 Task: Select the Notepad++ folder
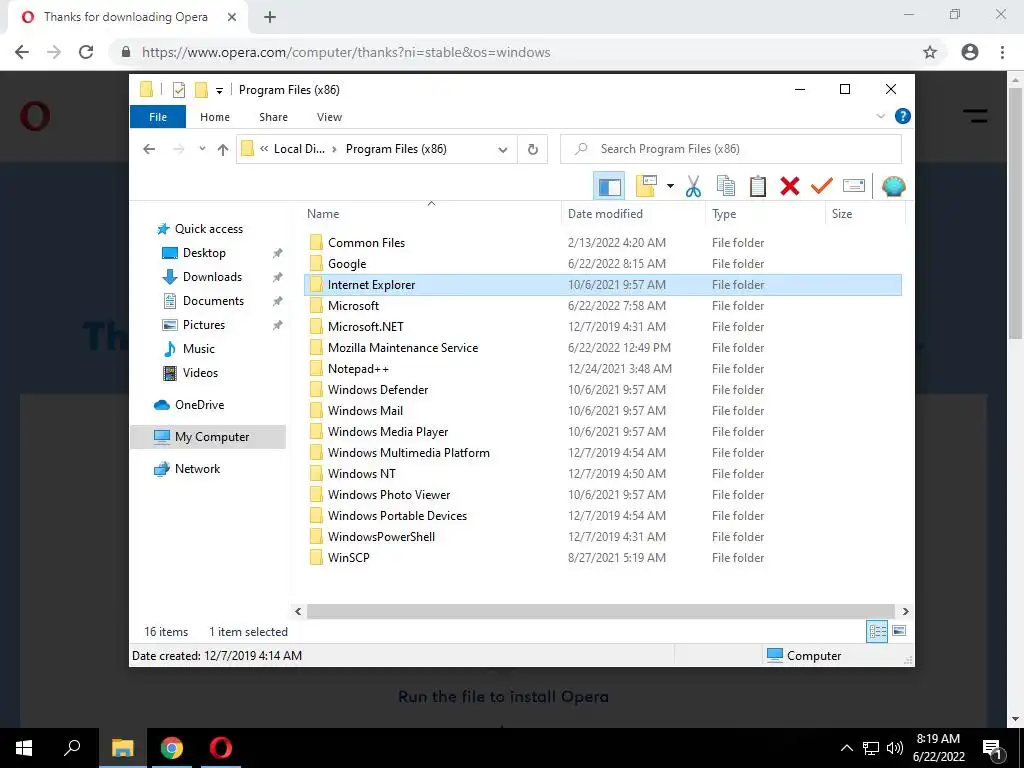(x=603, y=369)
